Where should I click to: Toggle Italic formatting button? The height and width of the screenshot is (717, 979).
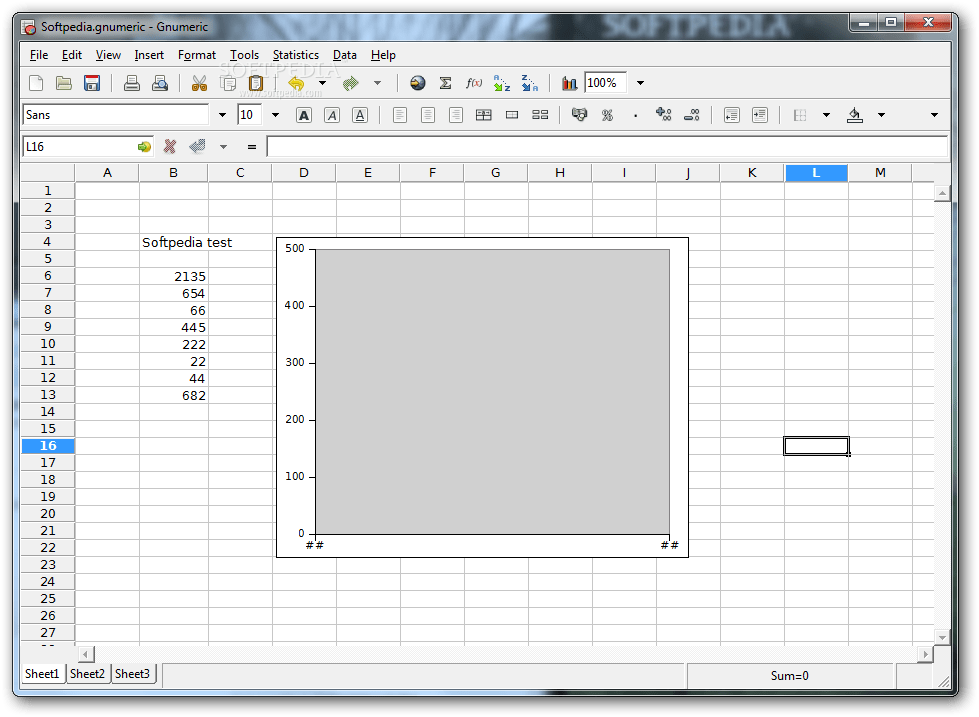tap(332, 115)
